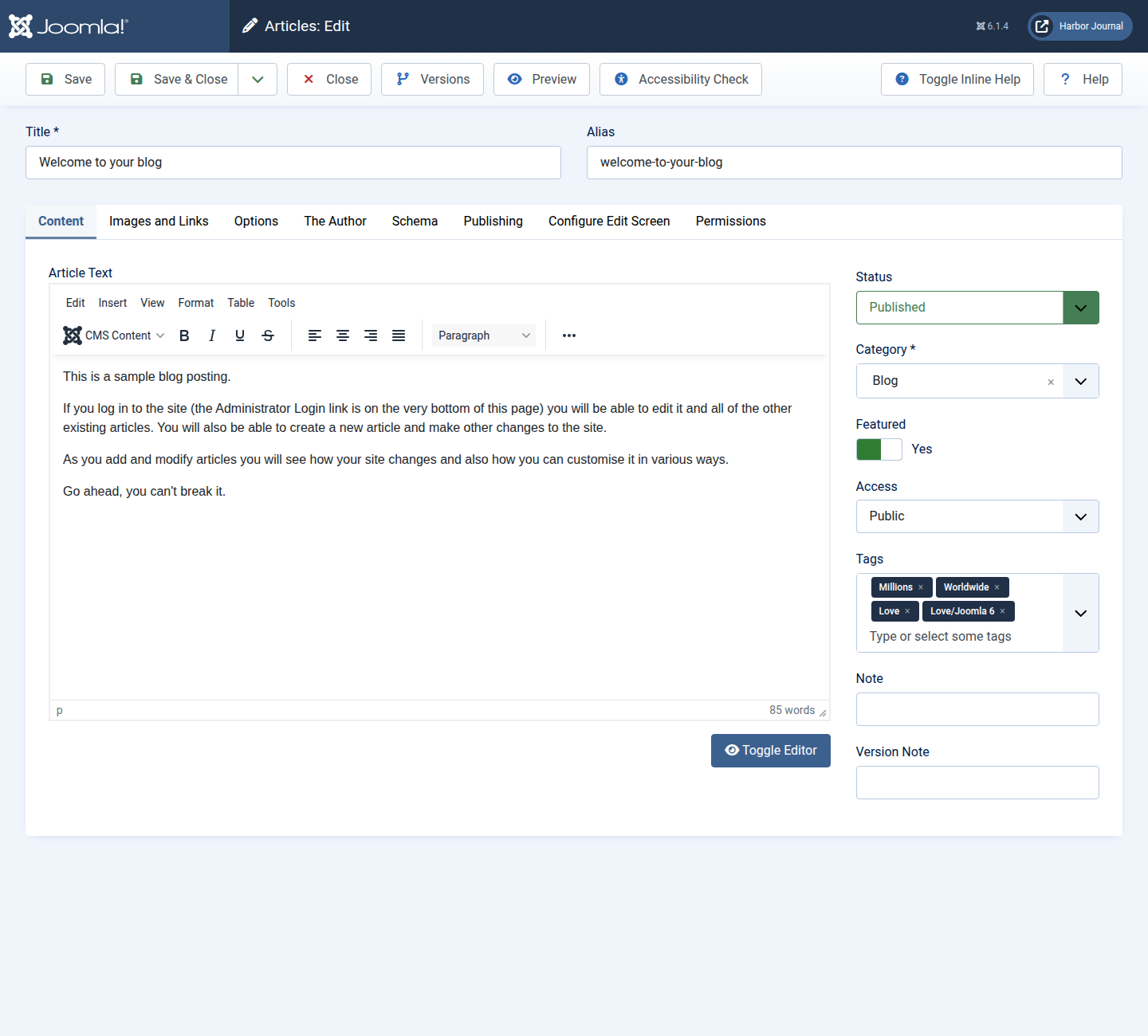The image size is (1148, 1036).
Task: Apply strikethrough formatting
Action: pyautogui.click(x=268, y=336)
